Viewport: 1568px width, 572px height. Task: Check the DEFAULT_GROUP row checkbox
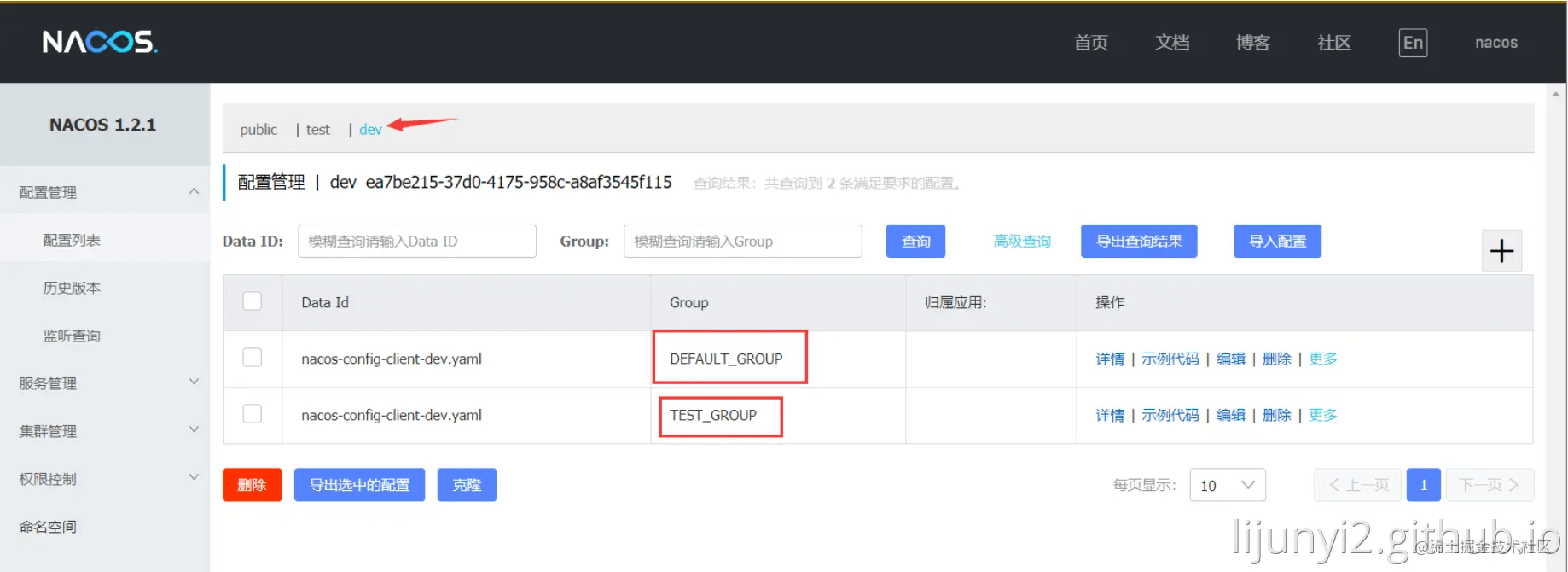click(x=253, y=358)
